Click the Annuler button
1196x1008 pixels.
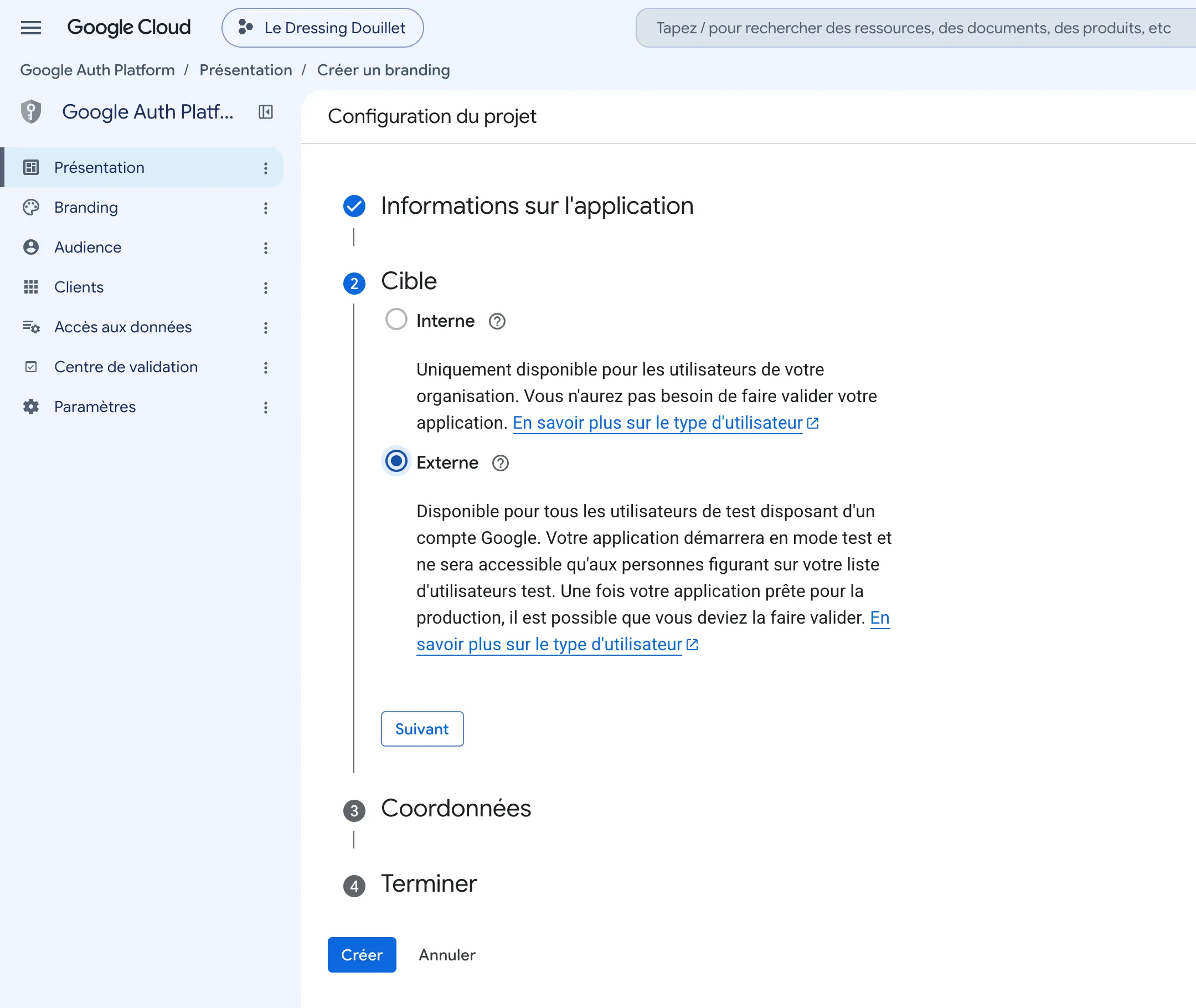click(x=447, y=955)
